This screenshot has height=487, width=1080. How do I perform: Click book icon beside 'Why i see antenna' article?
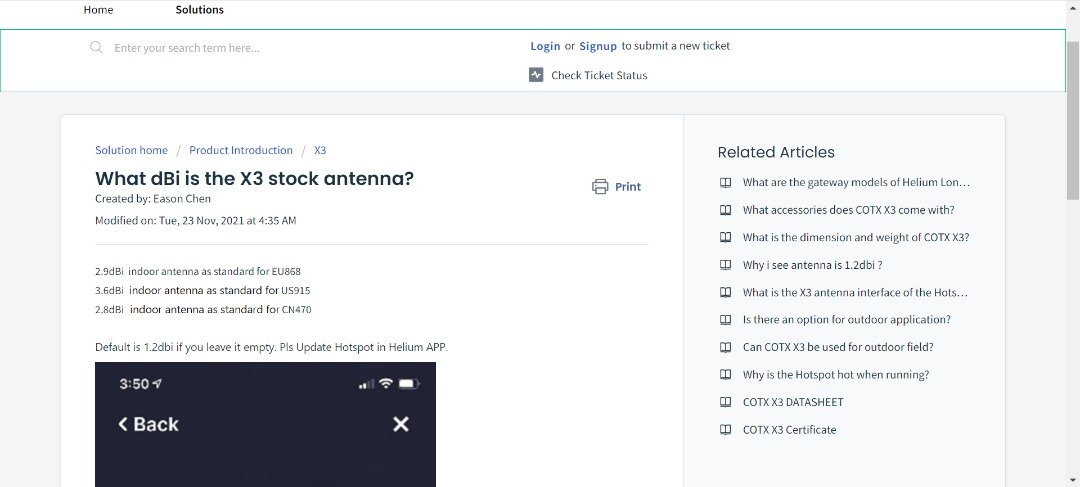[x=726, y=265]
